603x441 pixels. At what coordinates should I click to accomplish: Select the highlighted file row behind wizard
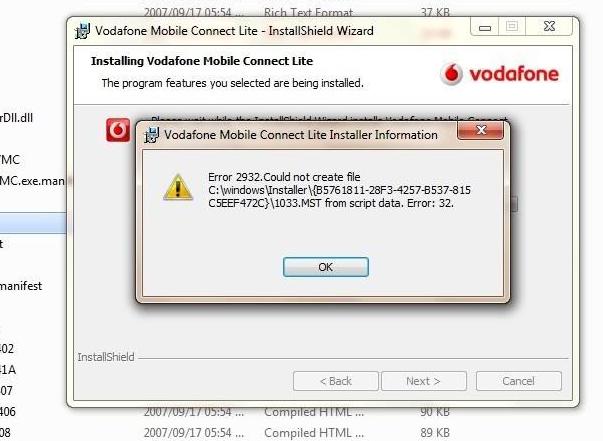point(33,223)
